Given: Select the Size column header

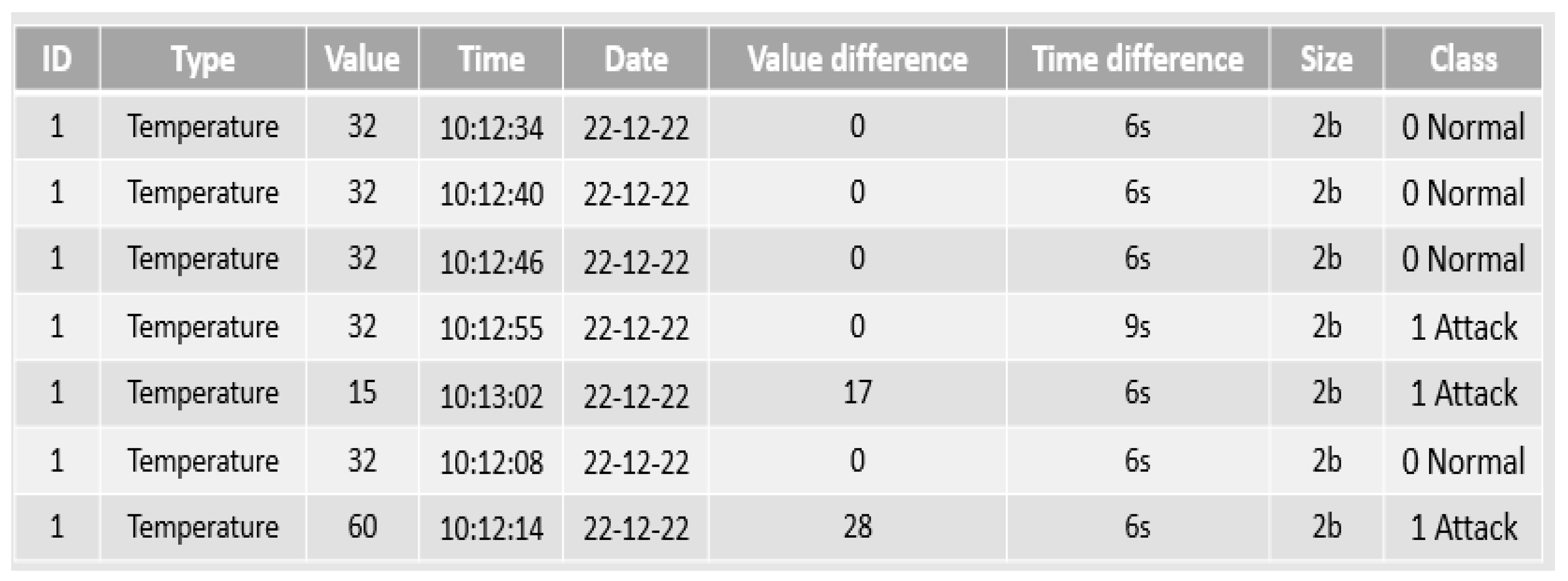Looking at the screenshot, I should [1326, 59].
